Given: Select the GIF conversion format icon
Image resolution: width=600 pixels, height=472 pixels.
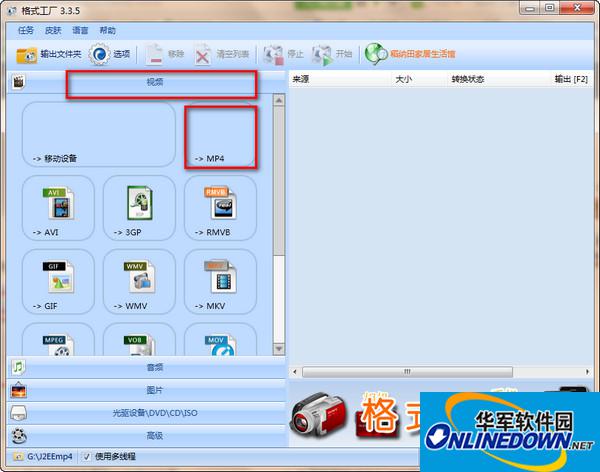Looking at the screenshot, I should [58, 281].
